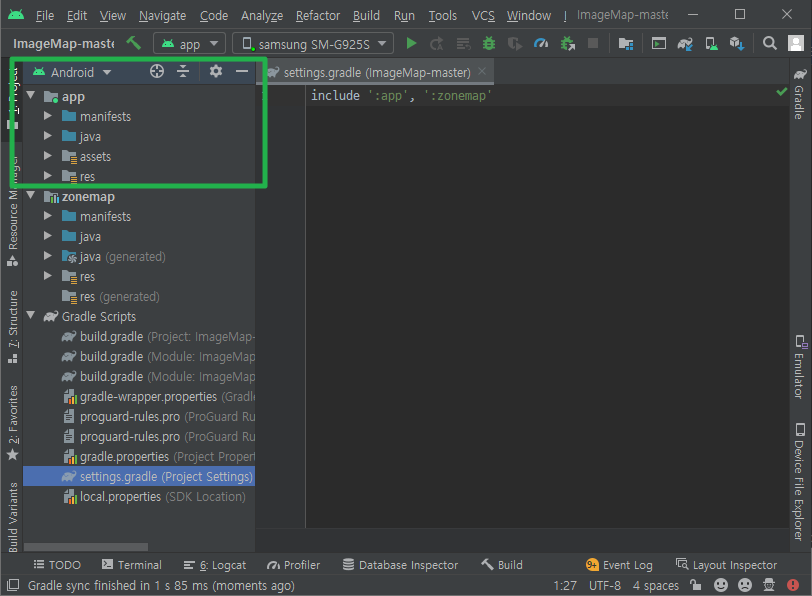The image size is (812, 596).
Task: Open the Layout Inspector tool window
Action: (727, 565)
